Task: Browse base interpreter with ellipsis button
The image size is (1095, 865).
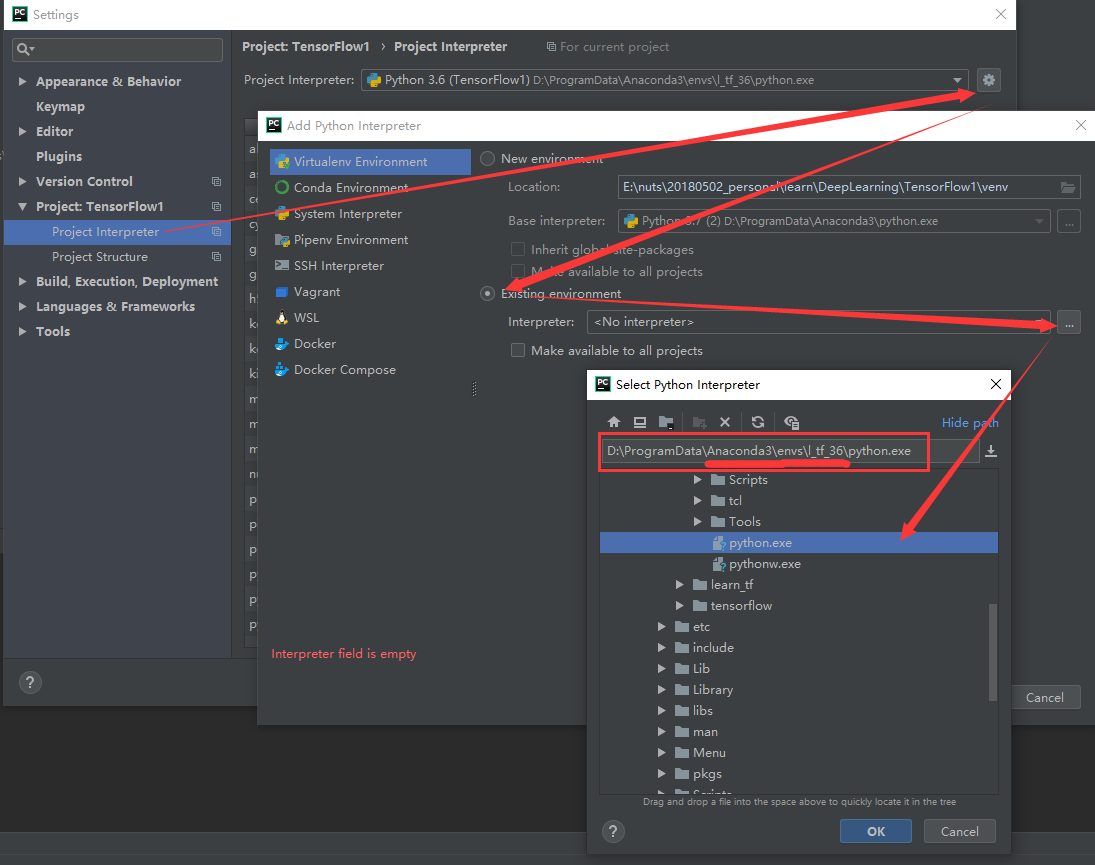Action: tap(1069, 221)
